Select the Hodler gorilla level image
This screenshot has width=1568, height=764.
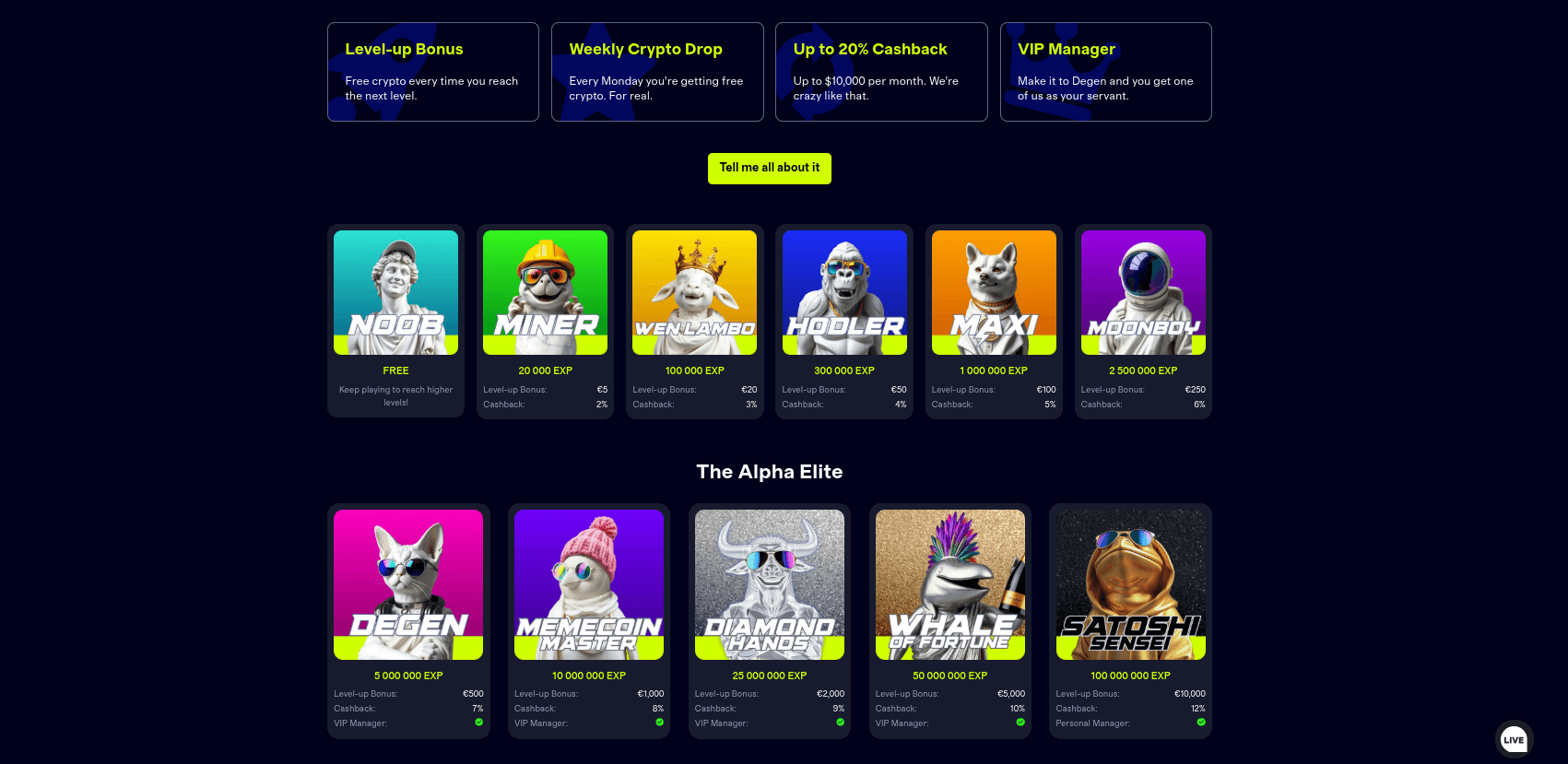click(844, 292)
